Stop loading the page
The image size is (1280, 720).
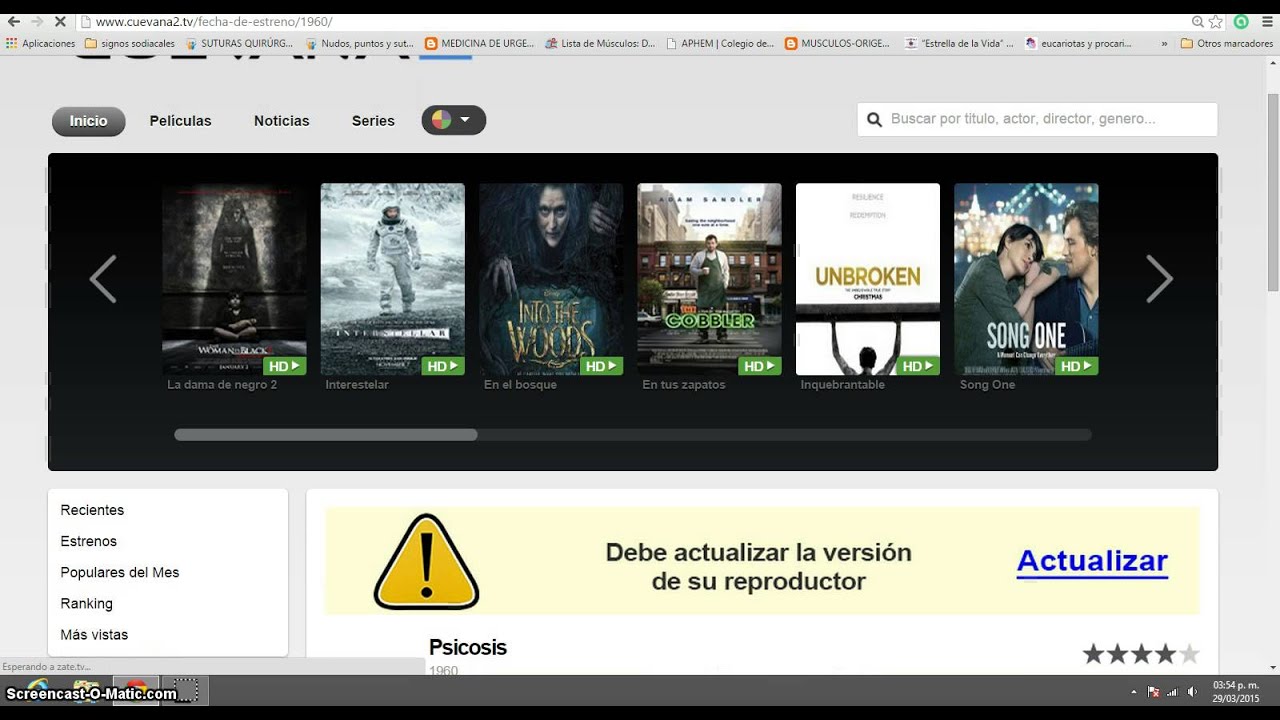point(60,21)
